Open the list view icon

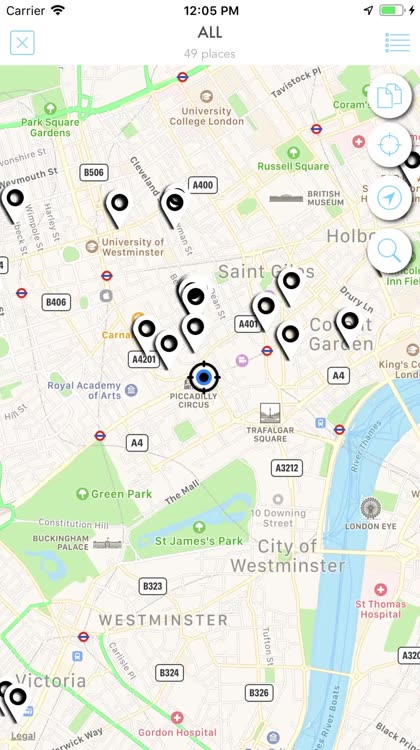coord(398,43)
